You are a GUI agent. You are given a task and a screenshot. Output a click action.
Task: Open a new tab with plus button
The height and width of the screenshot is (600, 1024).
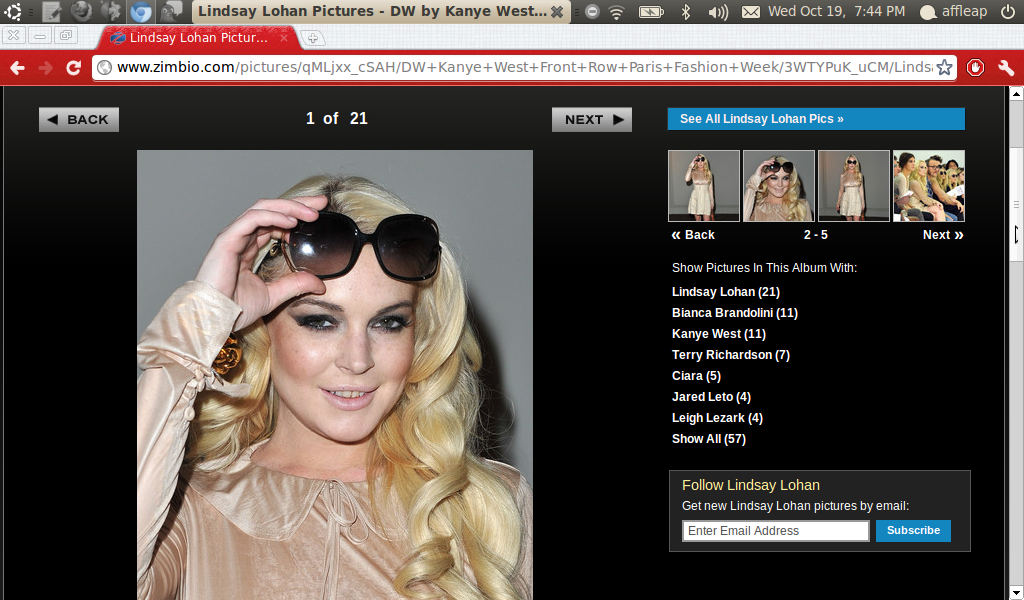313,38
